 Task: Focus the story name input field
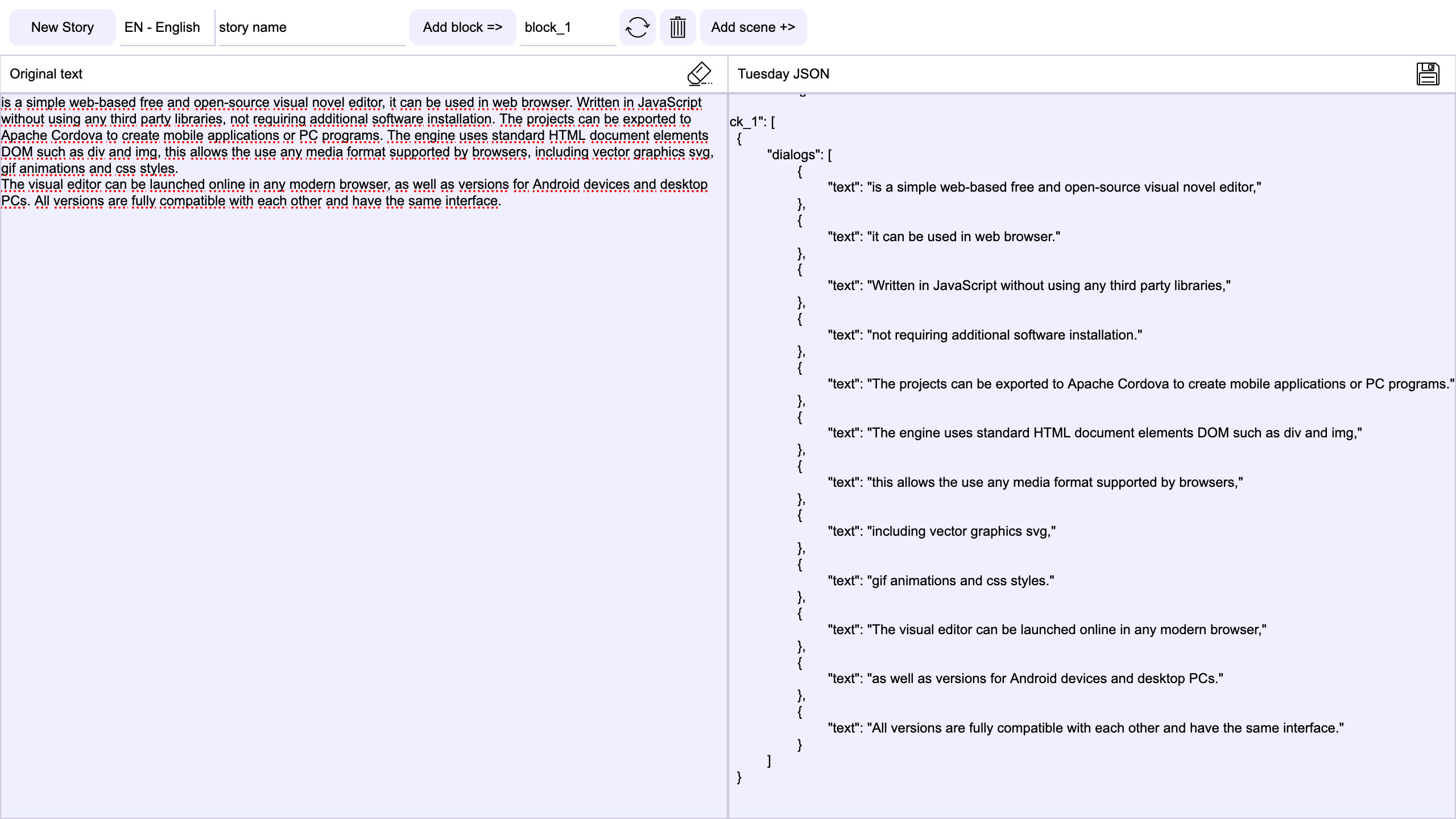(311, 27)
